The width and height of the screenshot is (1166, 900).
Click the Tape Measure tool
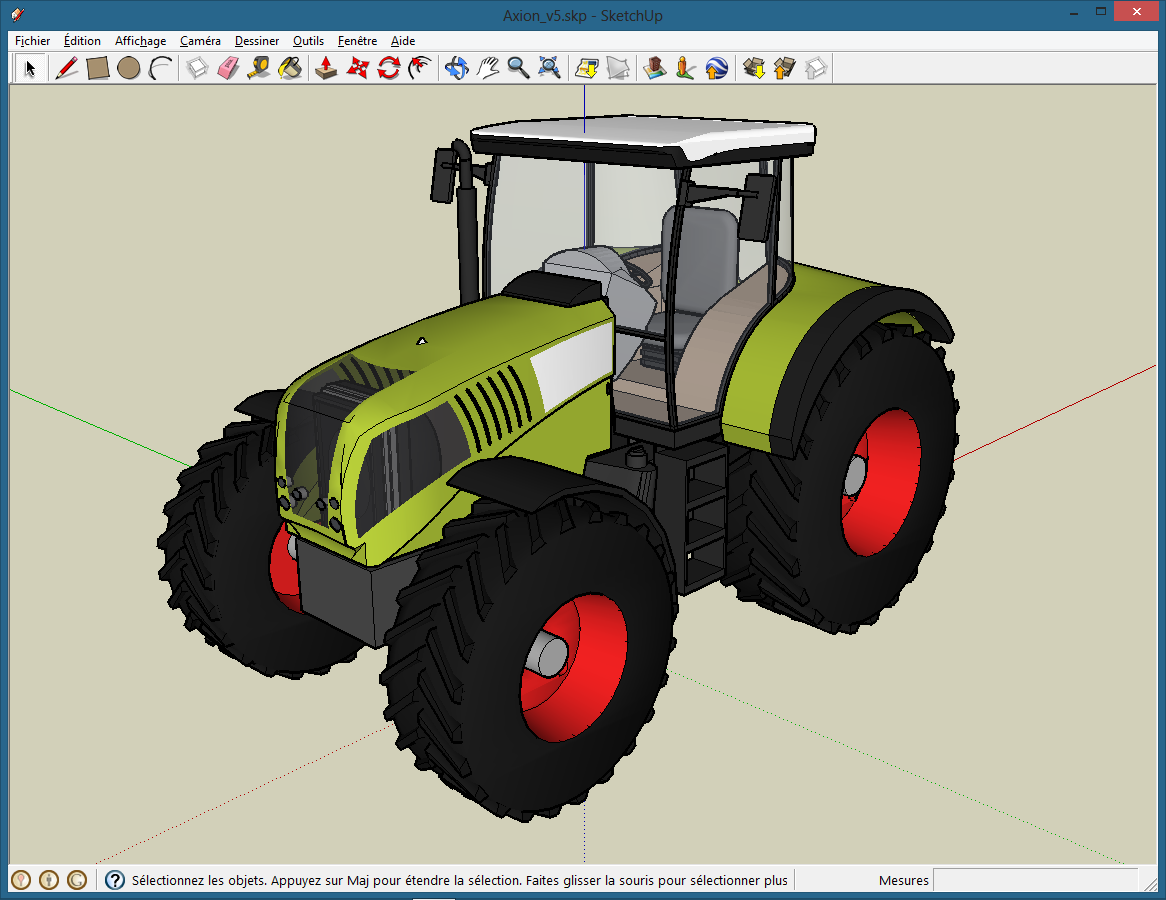click(259, 68)
